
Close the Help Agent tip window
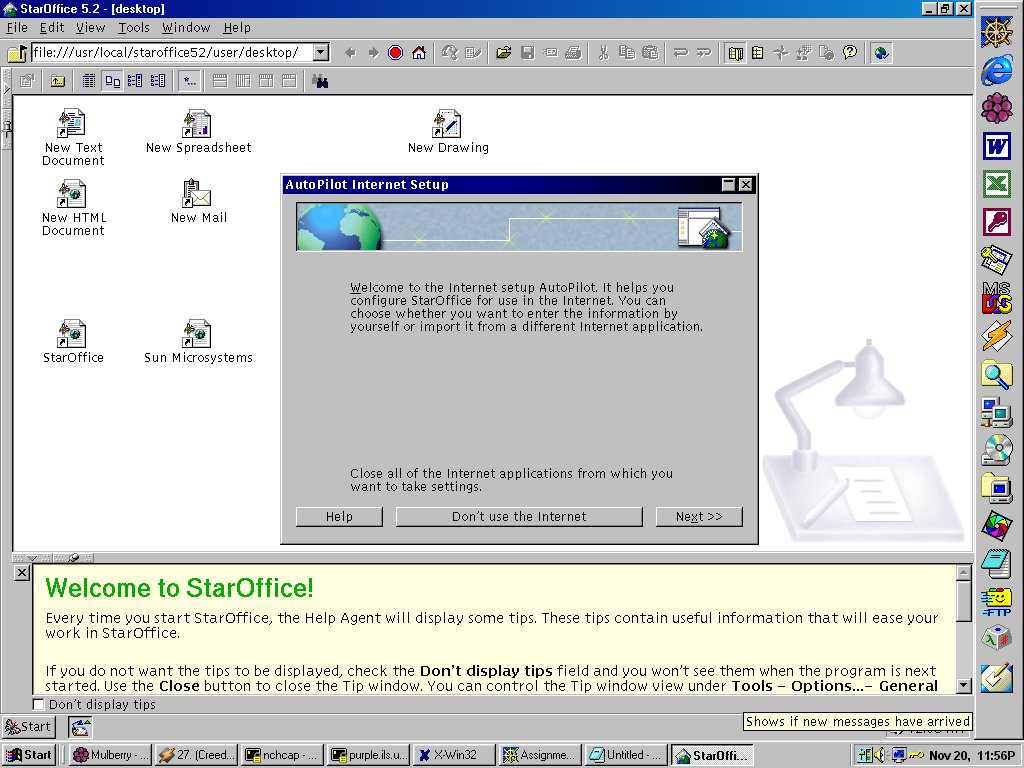22,573
